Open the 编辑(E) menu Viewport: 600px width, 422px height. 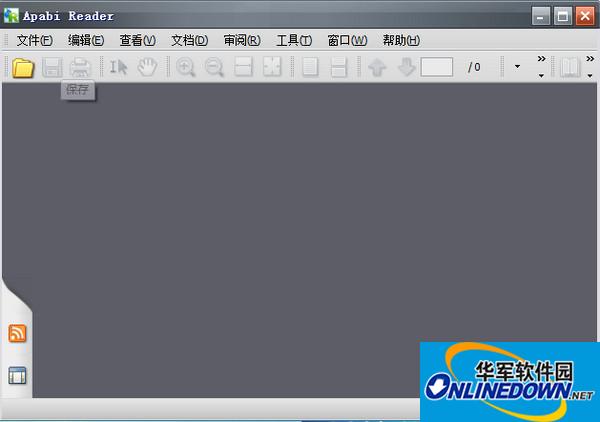click(x=86, y=40)
